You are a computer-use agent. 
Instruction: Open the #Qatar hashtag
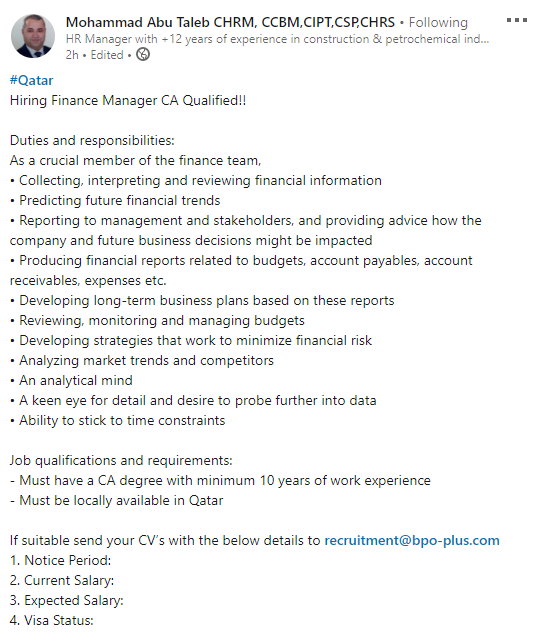(32, 80)
